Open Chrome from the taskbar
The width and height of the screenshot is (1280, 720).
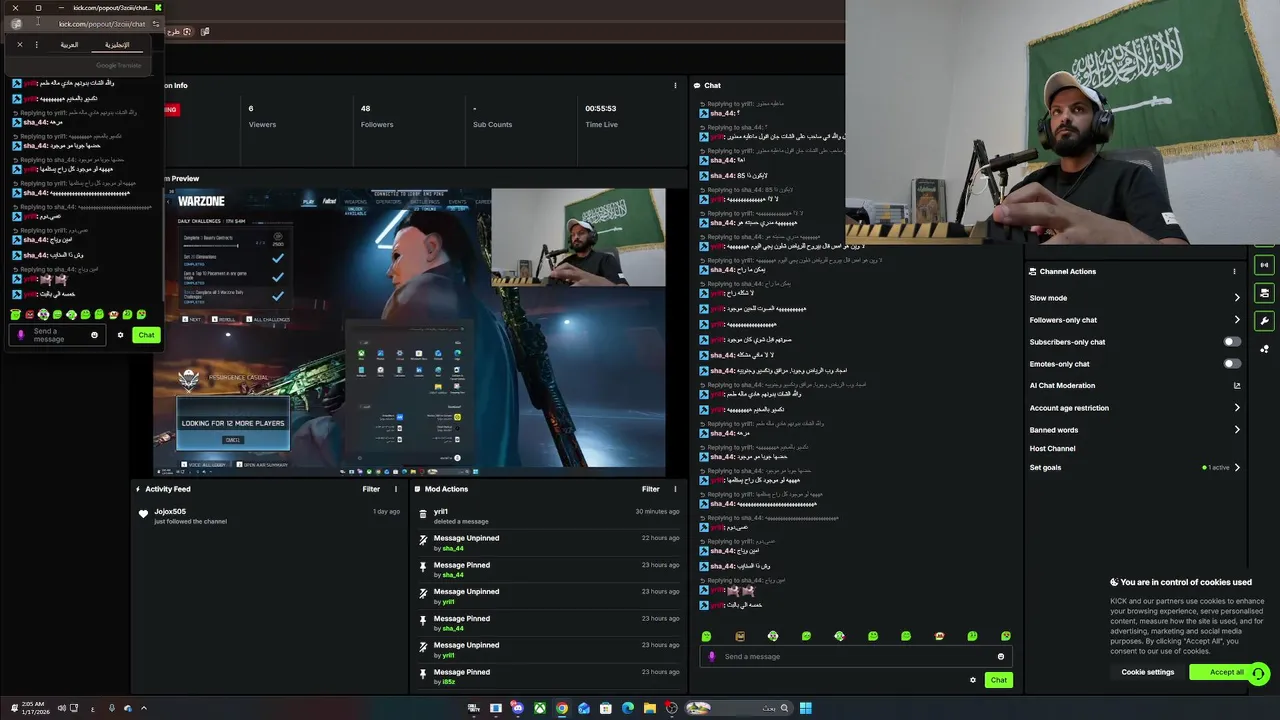tap(562, 708)
